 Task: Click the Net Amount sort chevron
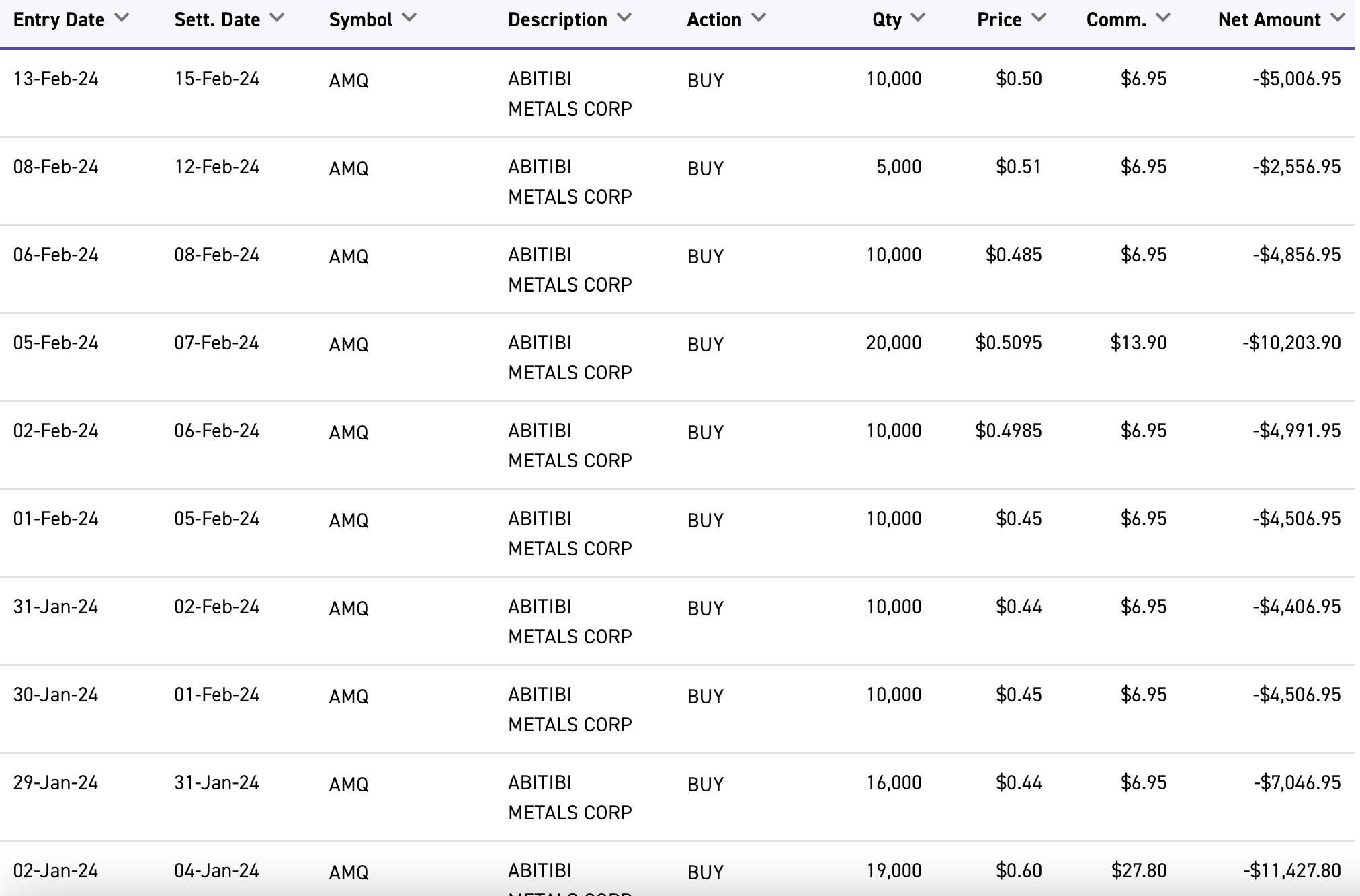click(x=1338, y=18)
